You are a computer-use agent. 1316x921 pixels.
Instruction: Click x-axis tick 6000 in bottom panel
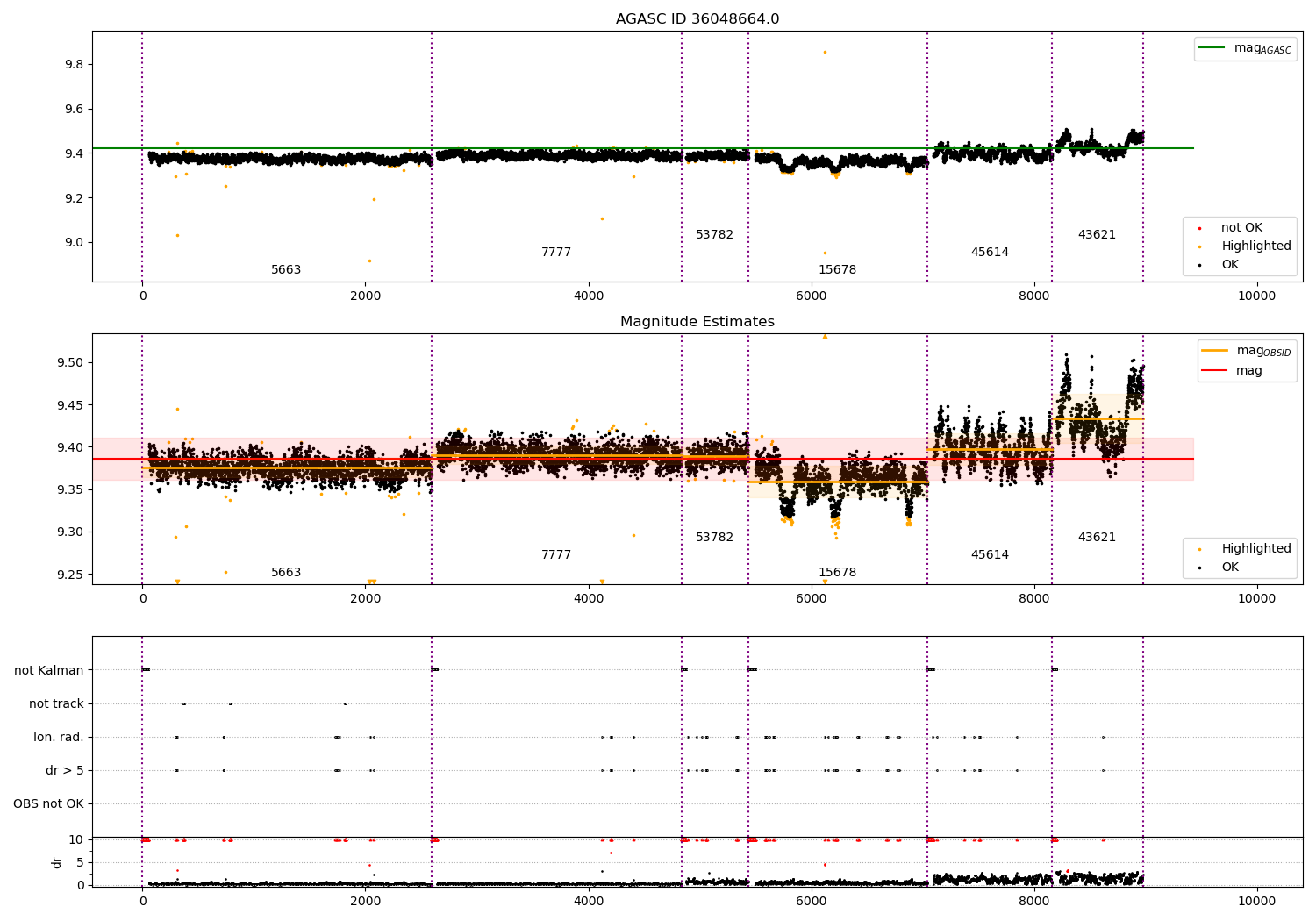[x=811, y=902]
